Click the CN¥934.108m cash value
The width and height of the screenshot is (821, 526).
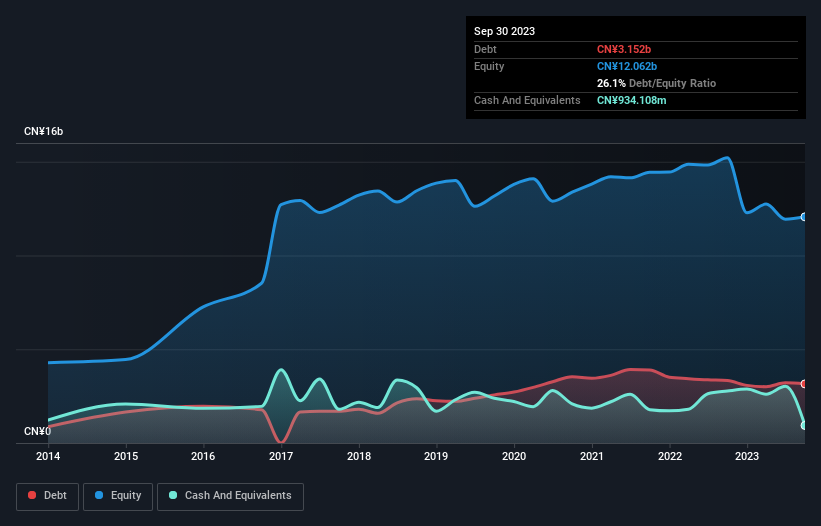tap(631, 100)
